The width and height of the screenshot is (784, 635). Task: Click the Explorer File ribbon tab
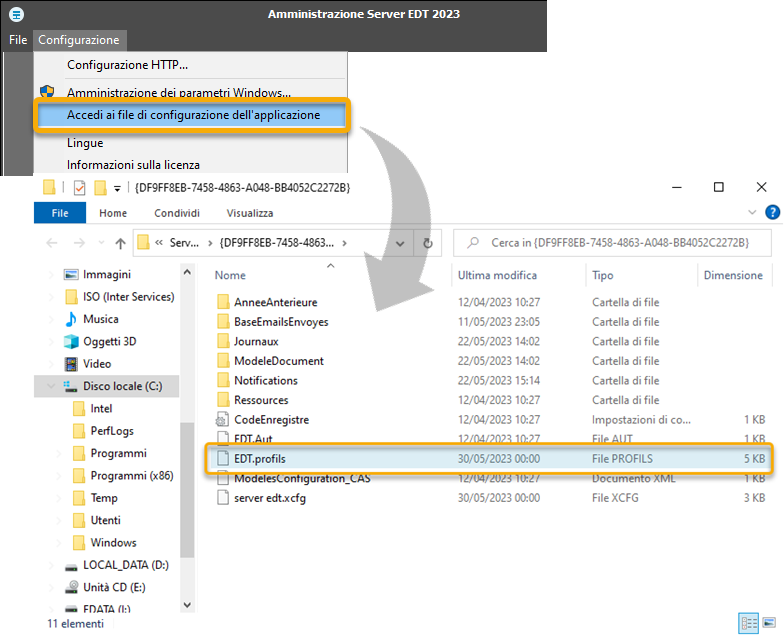[x=60, y=213]
